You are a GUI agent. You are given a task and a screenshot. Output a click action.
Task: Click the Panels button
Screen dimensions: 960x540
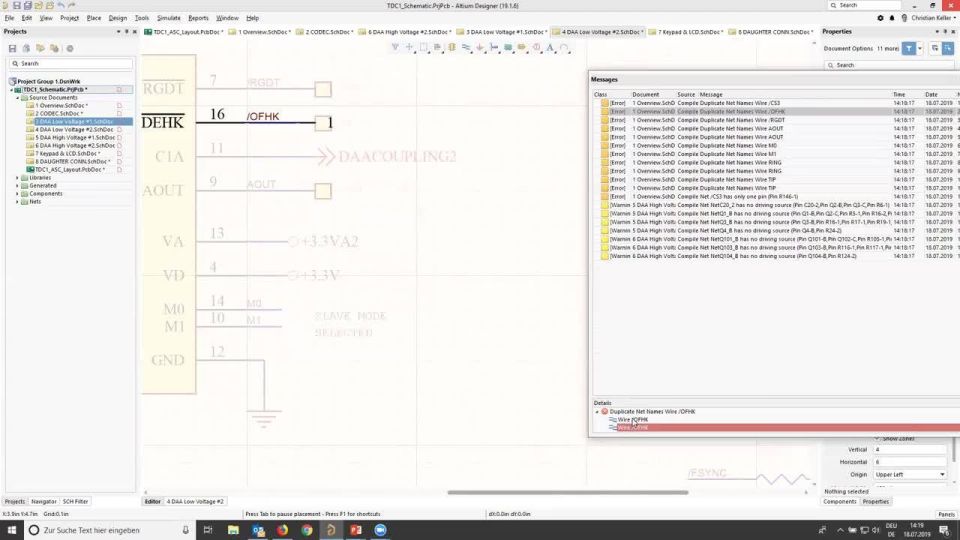coord(946,514)
